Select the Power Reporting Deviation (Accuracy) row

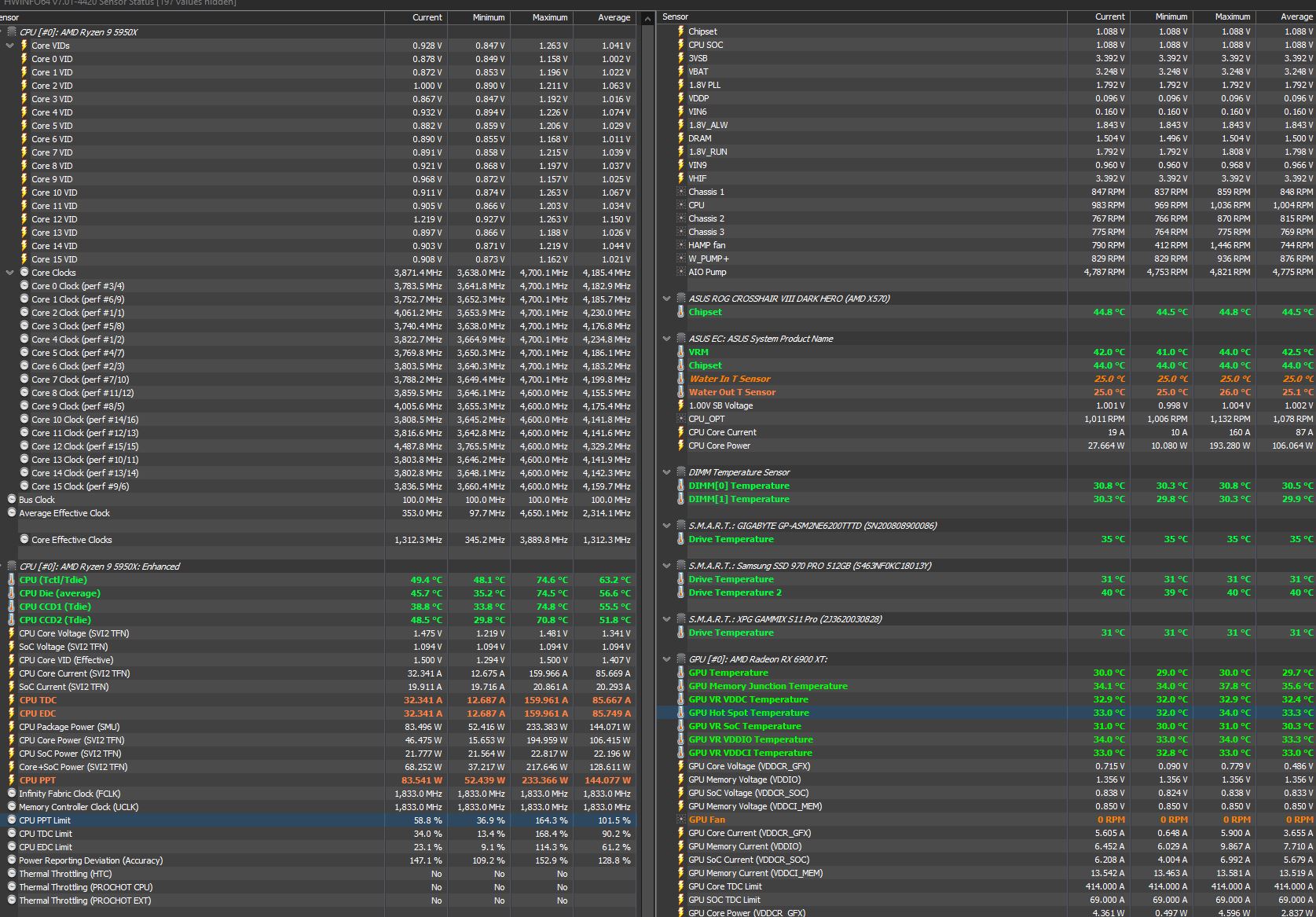coord(317,860)
